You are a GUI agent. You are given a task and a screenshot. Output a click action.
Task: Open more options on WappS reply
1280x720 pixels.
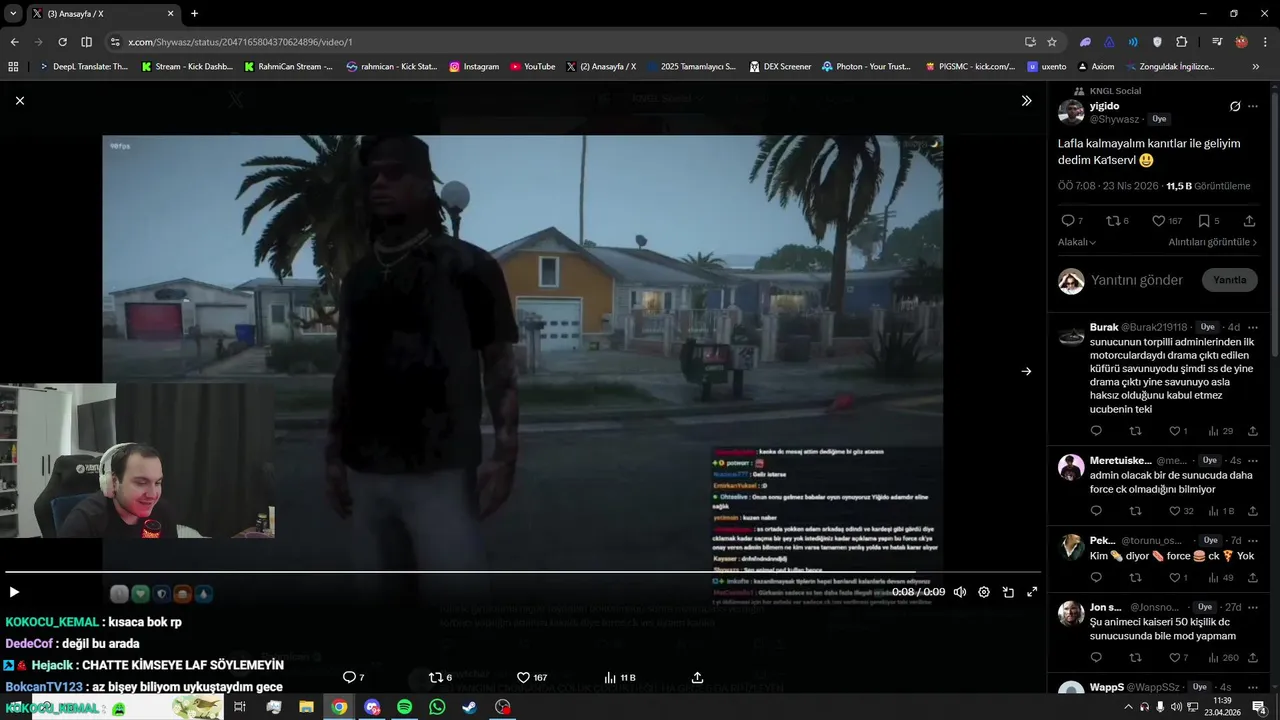(x=1253, y=687)
